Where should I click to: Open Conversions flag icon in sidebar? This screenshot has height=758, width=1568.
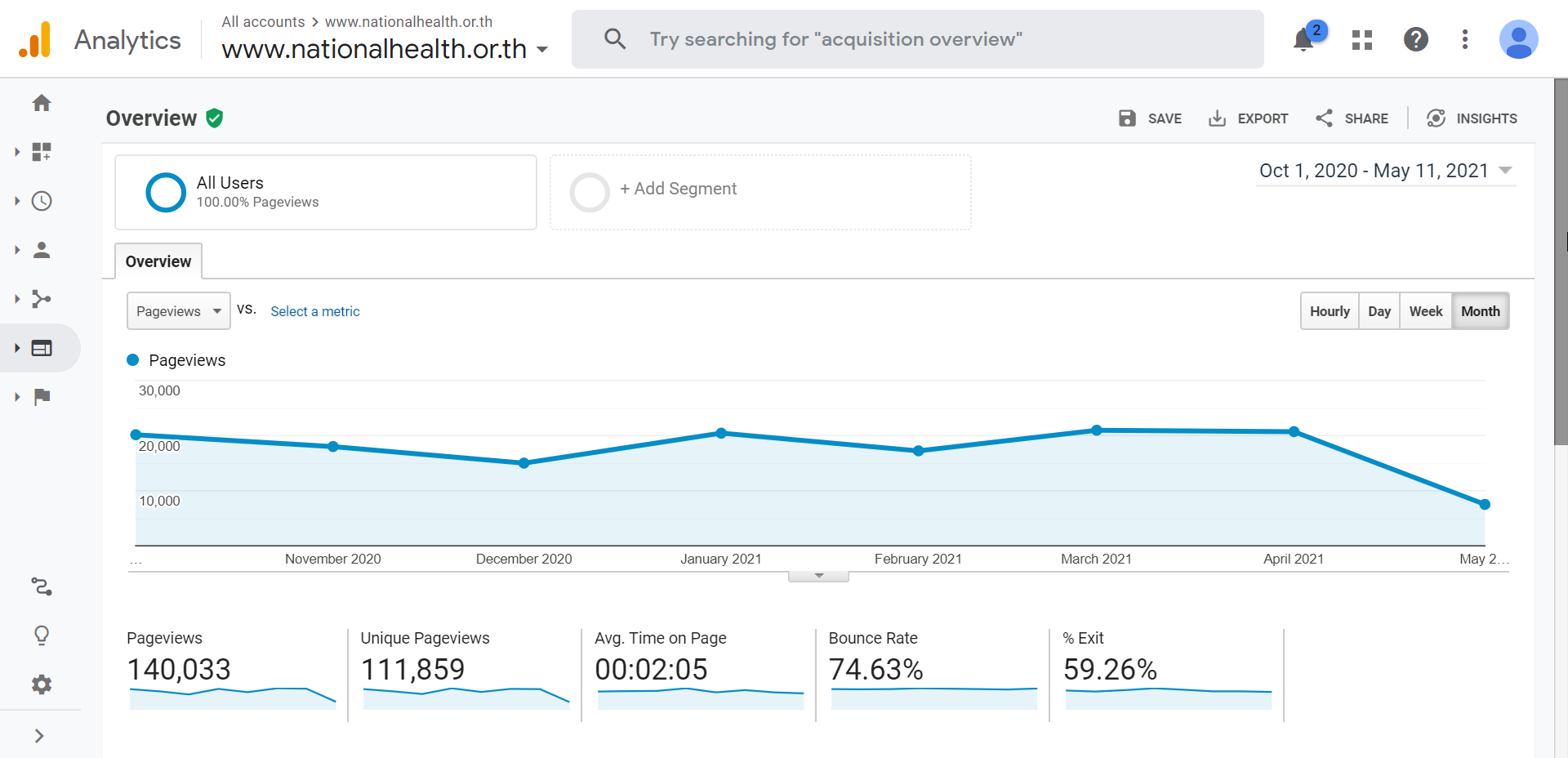(42, 397)
